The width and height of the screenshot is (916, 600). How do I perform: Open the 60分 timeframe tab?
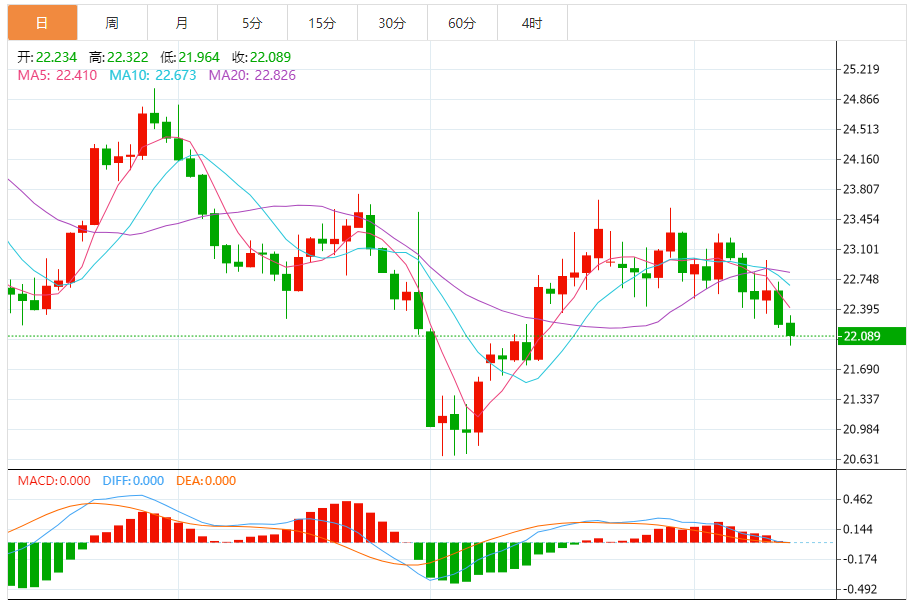click(463, 23)
